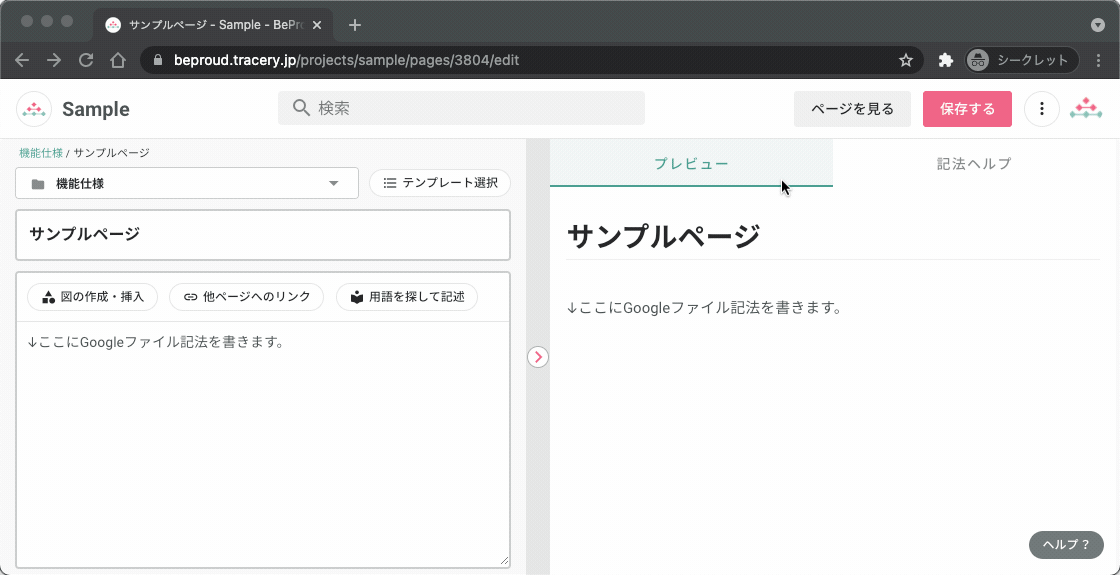The width and height of the screenshot is (1120, 575).
Task: Reload the page with refresh icon
Action: 86,61
